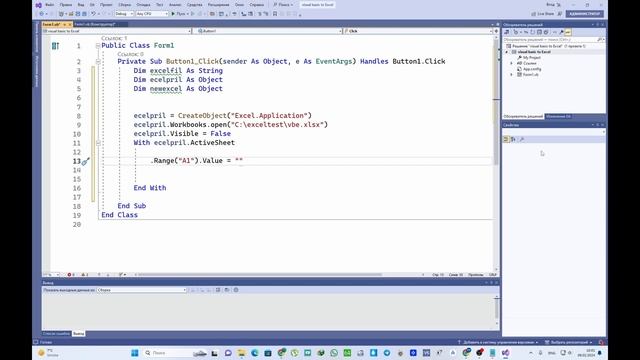Switch to the Обозреватель решений bottom tab
This screenshot has height=360, width=640.
pos(523,117)
